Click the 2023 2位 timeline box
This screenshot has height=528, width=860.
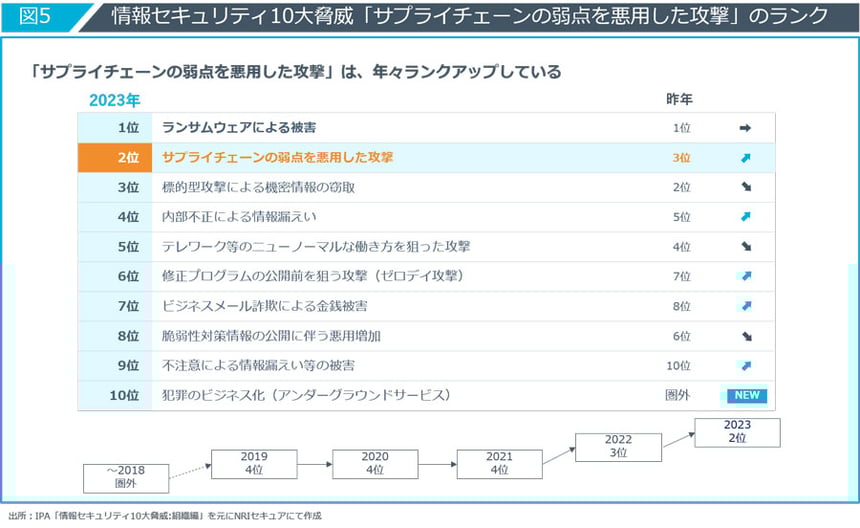[737, 433]
